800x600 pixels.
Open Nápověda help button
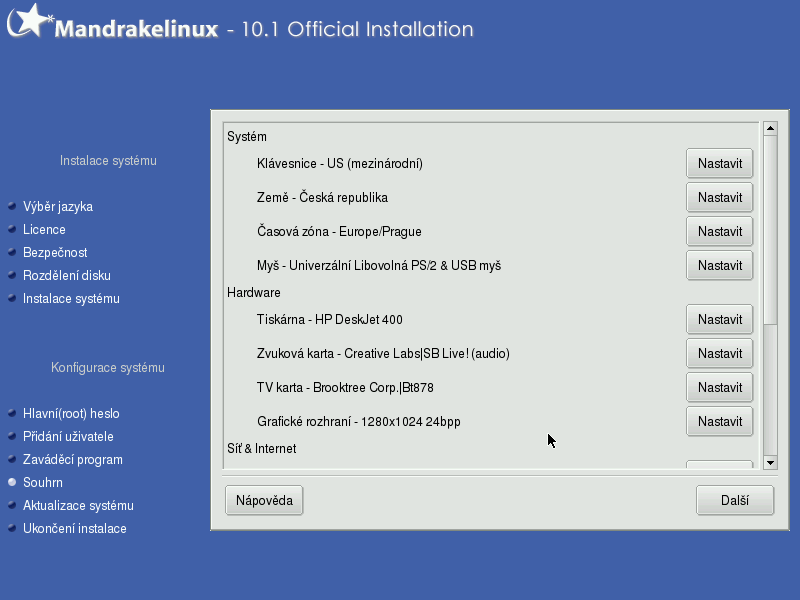(x=264, y=501)
